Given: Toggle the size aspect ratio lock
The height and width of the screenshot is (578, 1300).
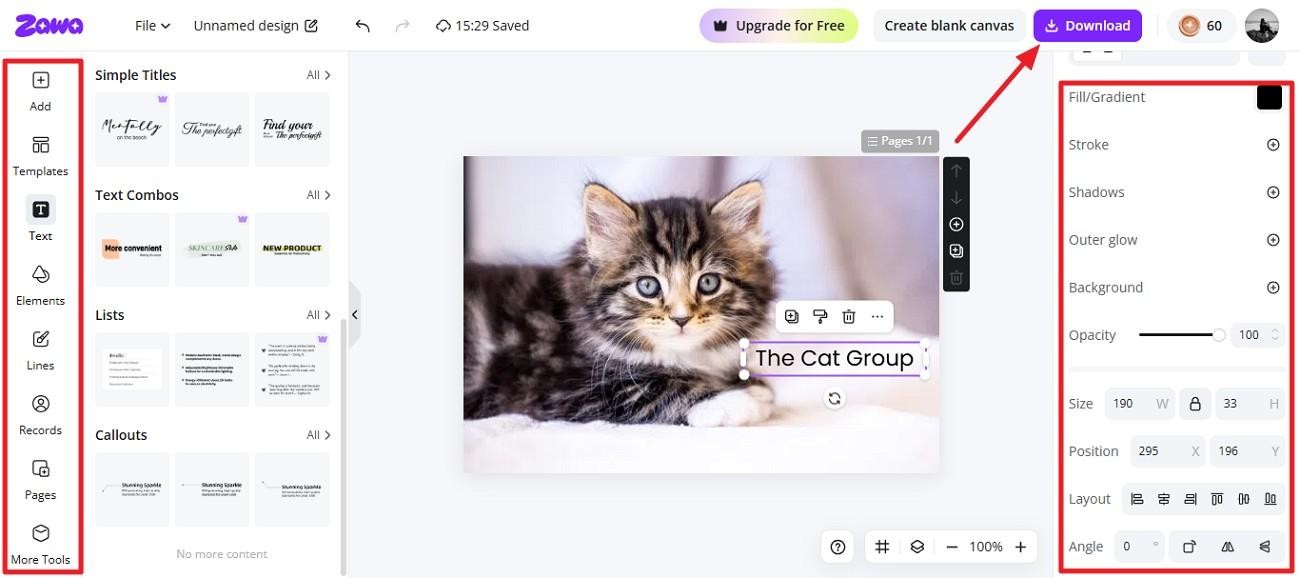Looking at the screenshot, I should [1194, 404].
